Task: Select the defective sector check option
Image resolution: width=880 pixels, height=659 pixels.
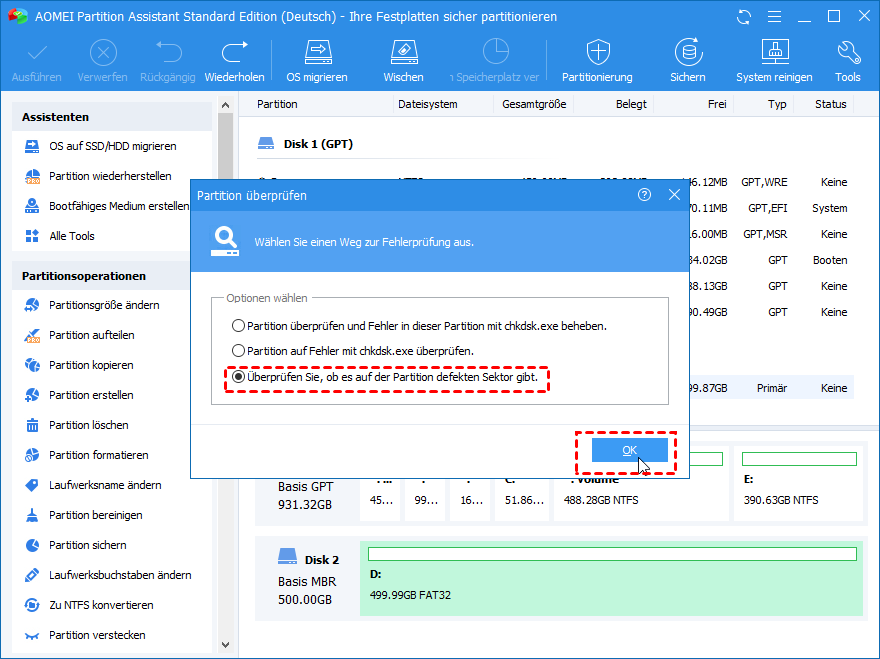Action: click(x=385, y=377)
